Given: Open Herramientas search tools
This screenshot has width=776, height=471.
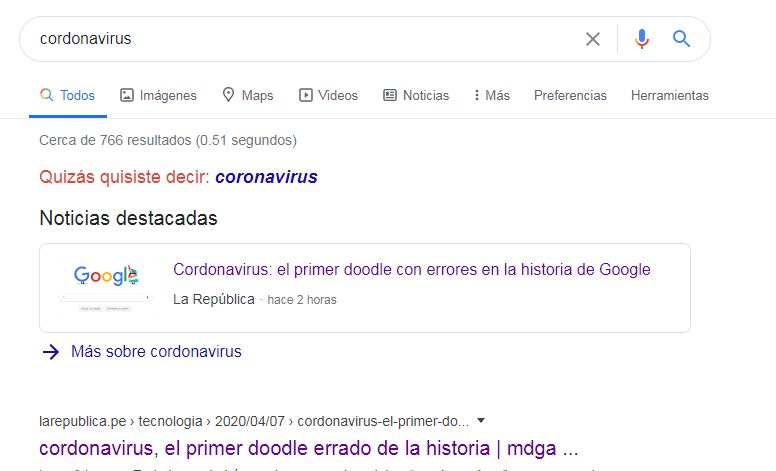Looking at the screenshot, I should point(670,95).
